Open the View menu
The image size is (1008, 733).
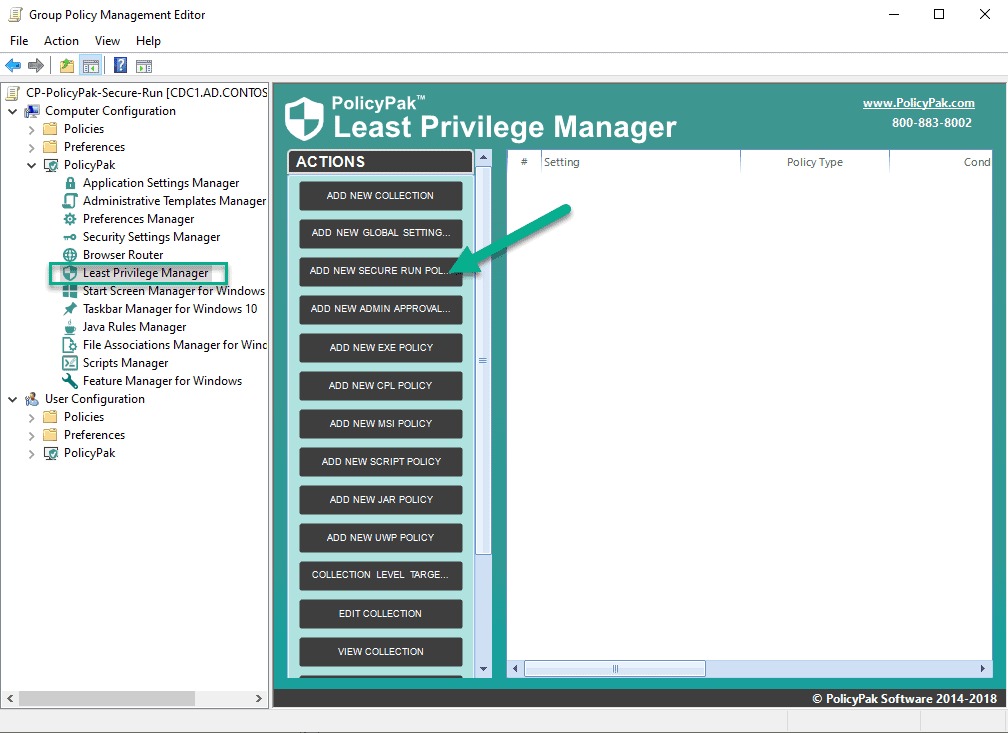click(107, 41)
